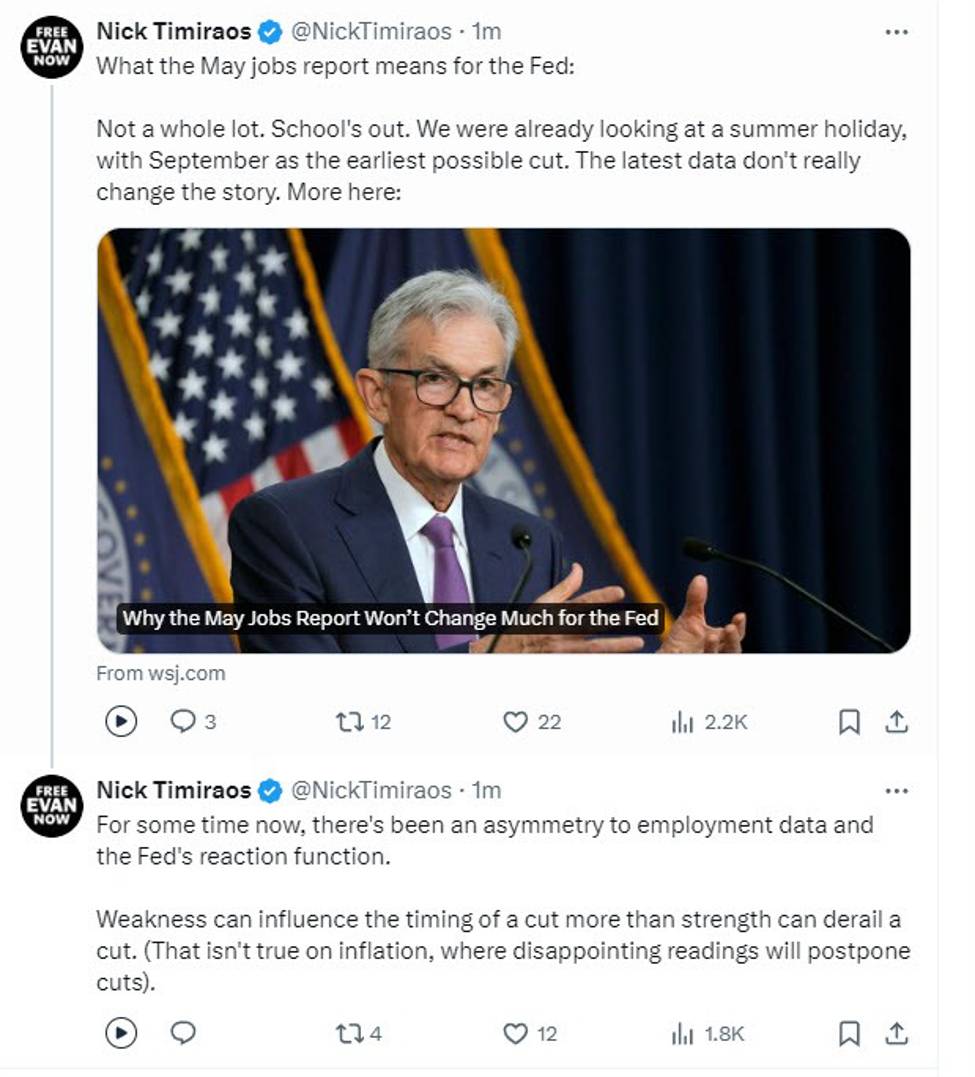Repost the May jobs report tweet

coord(349,721)
